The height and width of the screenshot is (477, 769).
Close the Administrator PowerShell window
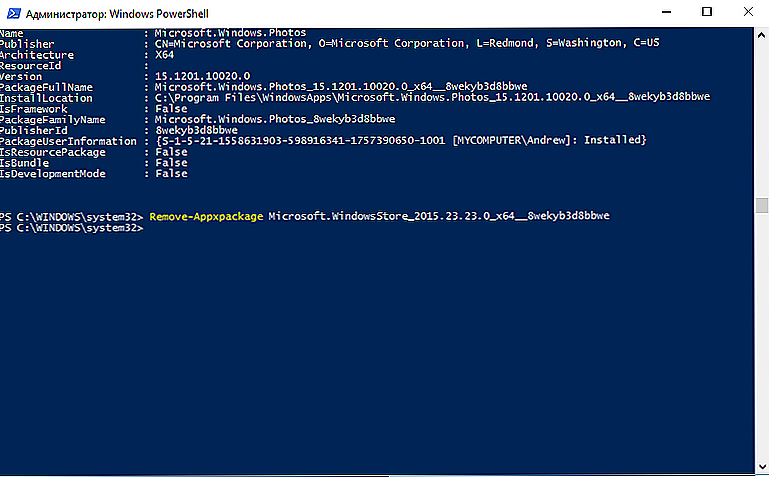748,12
